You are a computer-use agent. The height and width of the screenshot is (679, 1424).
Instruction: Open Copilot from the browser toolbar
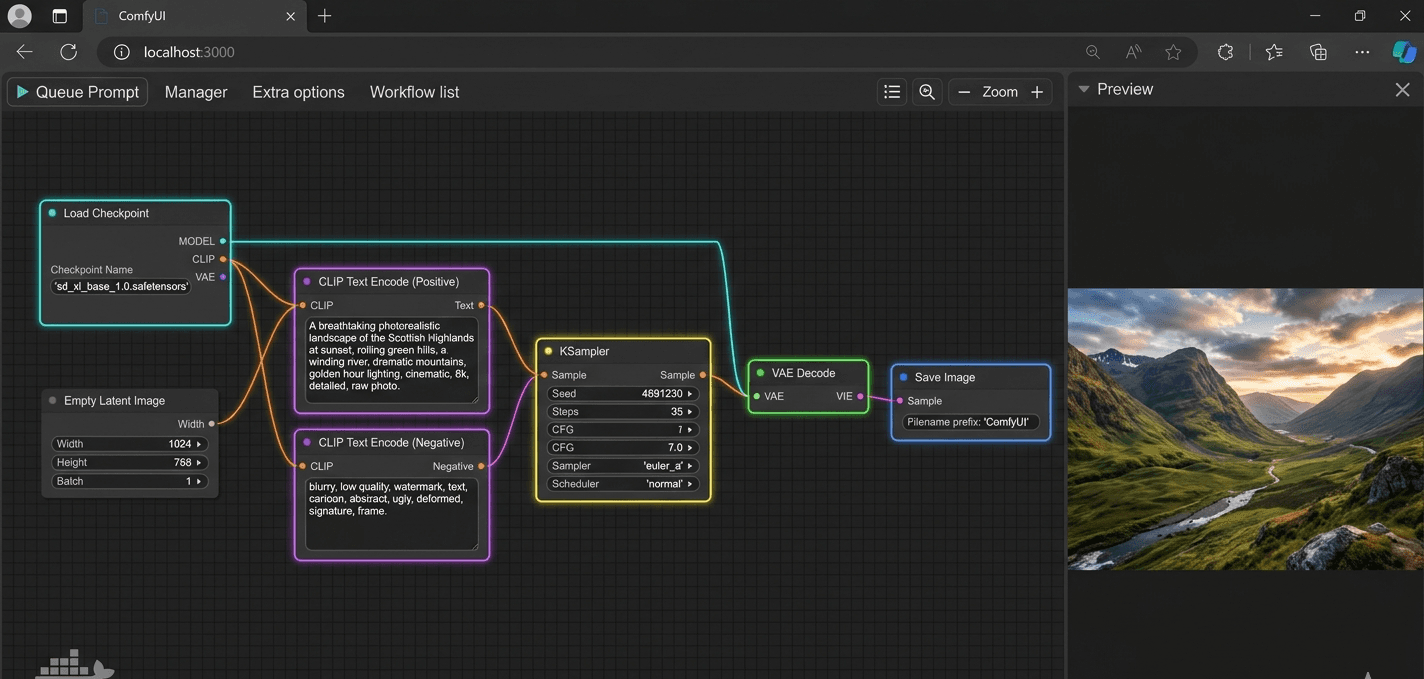pos(1404,51)
